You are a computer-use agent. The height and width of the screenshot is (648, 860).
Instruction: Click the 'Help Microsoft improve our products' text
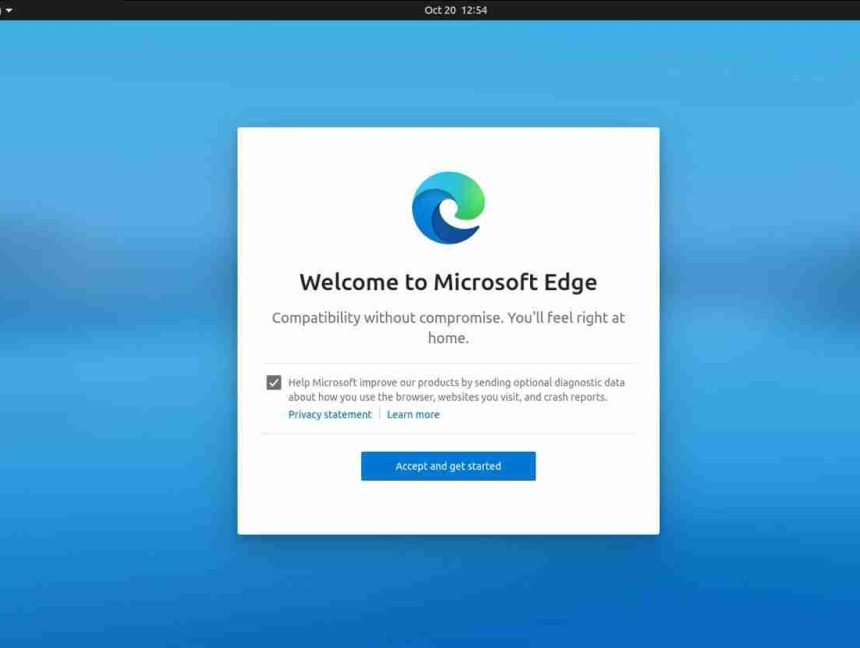tap(456, 390)
